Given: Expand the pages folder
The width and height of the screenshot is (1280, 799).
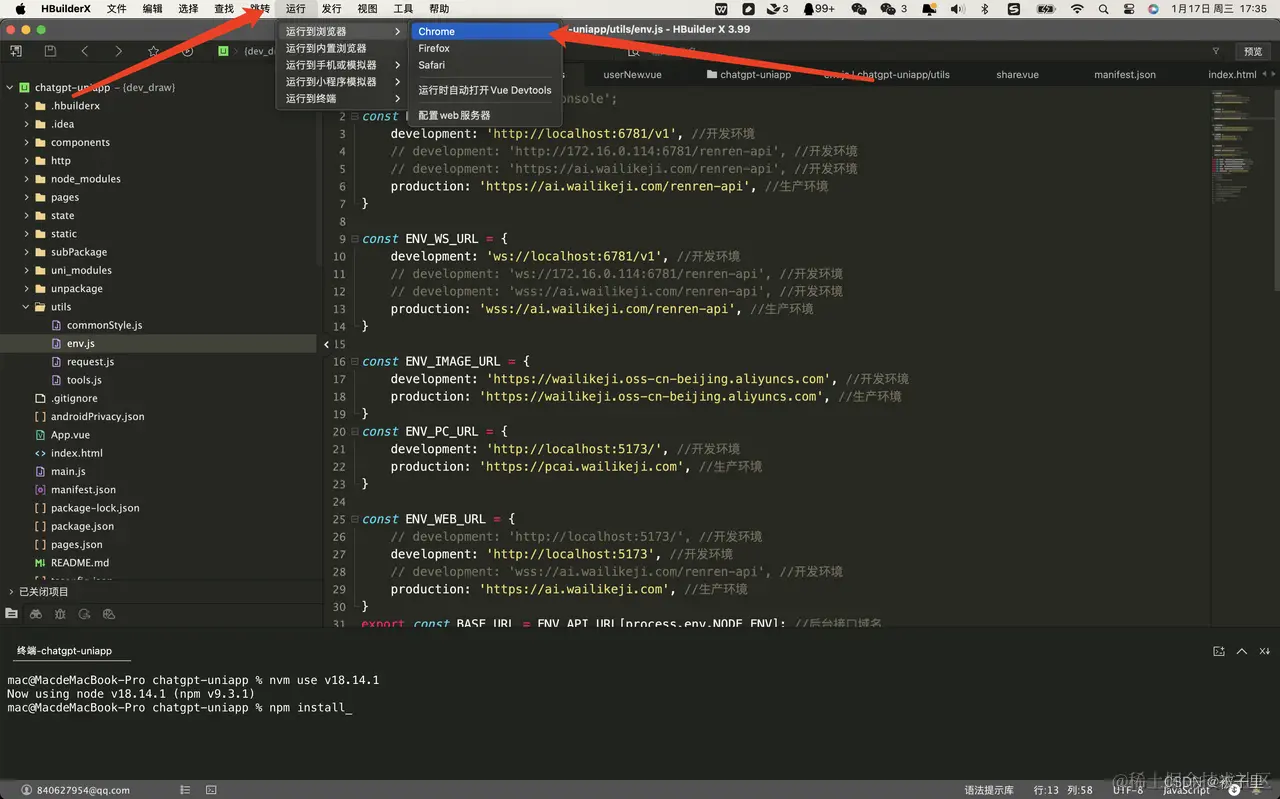Looking at the screenshot, I should [x=27, y=198].
